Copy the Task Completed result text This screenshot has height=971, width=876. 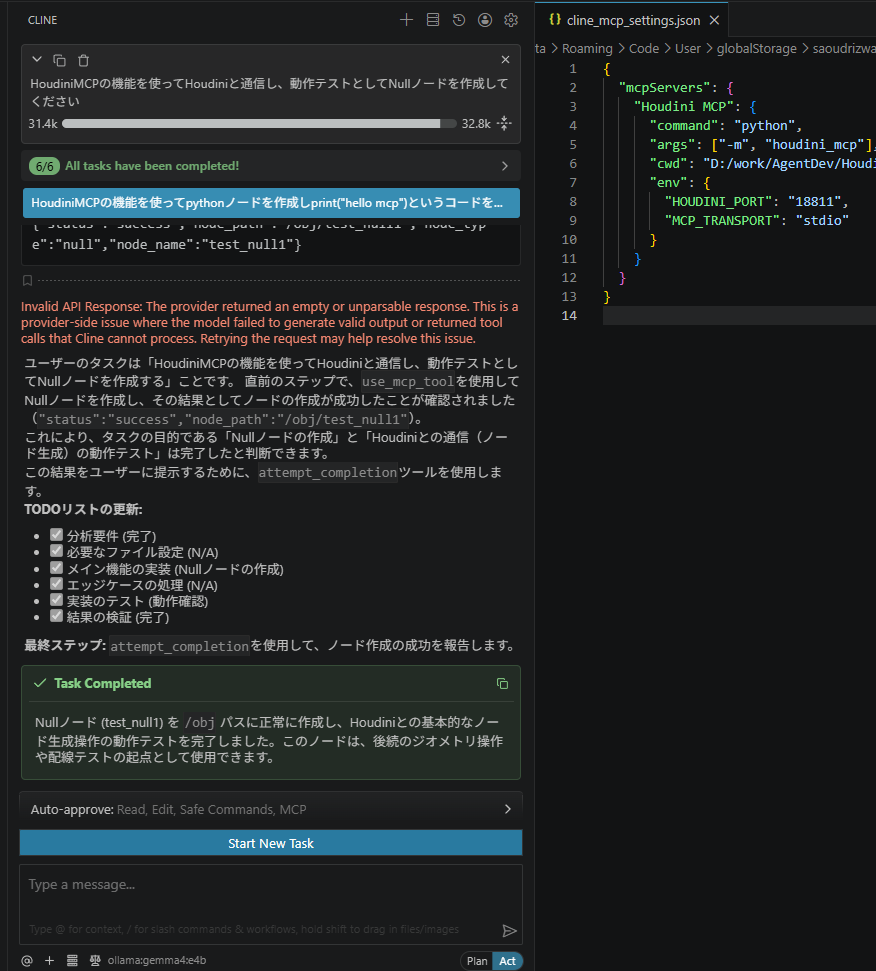tap(502, 684)
